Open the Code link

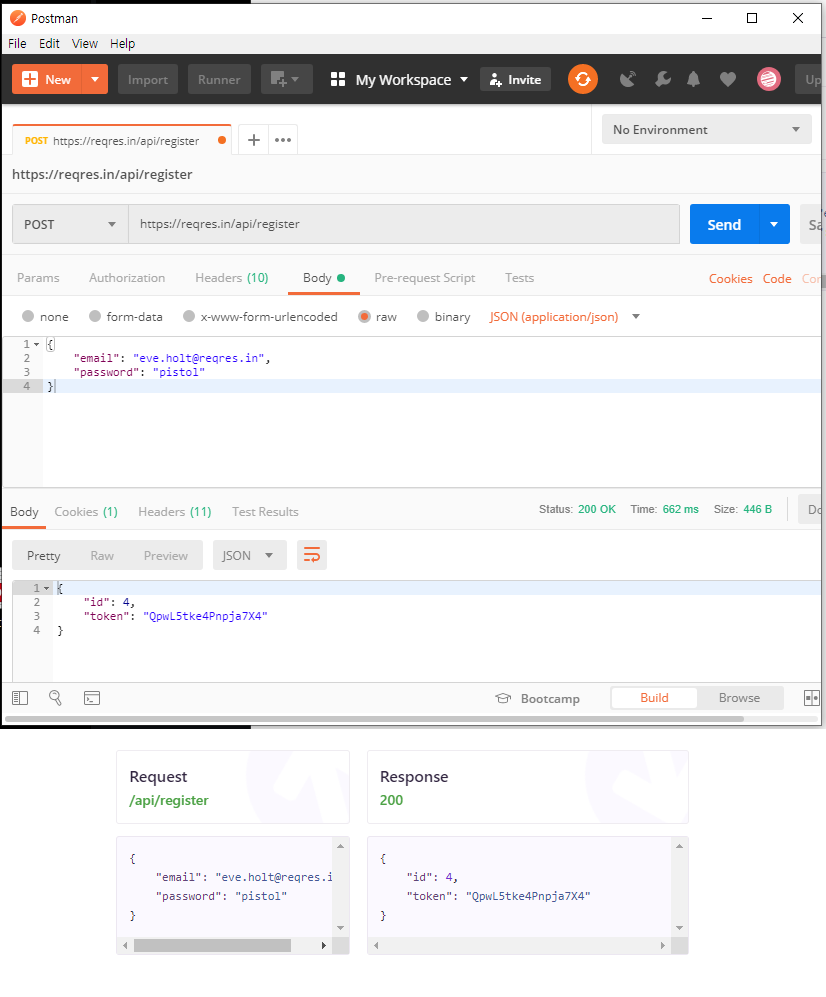(777, 278)
